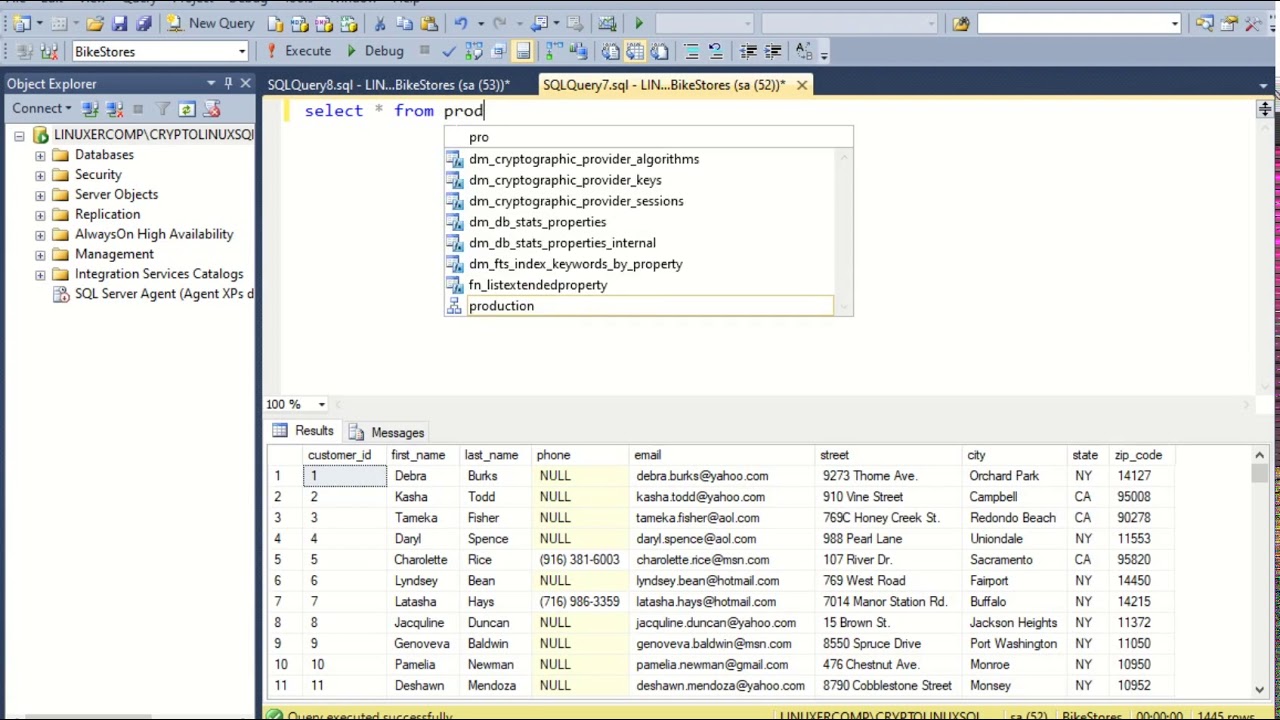
Task: Click the Start Debugging green arrow icon
Action: 639,24
